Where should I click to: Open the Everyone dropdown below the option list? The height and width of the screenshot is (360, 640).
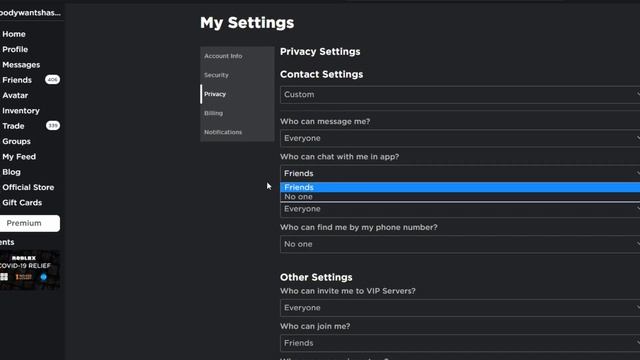(x=460, y=209)
